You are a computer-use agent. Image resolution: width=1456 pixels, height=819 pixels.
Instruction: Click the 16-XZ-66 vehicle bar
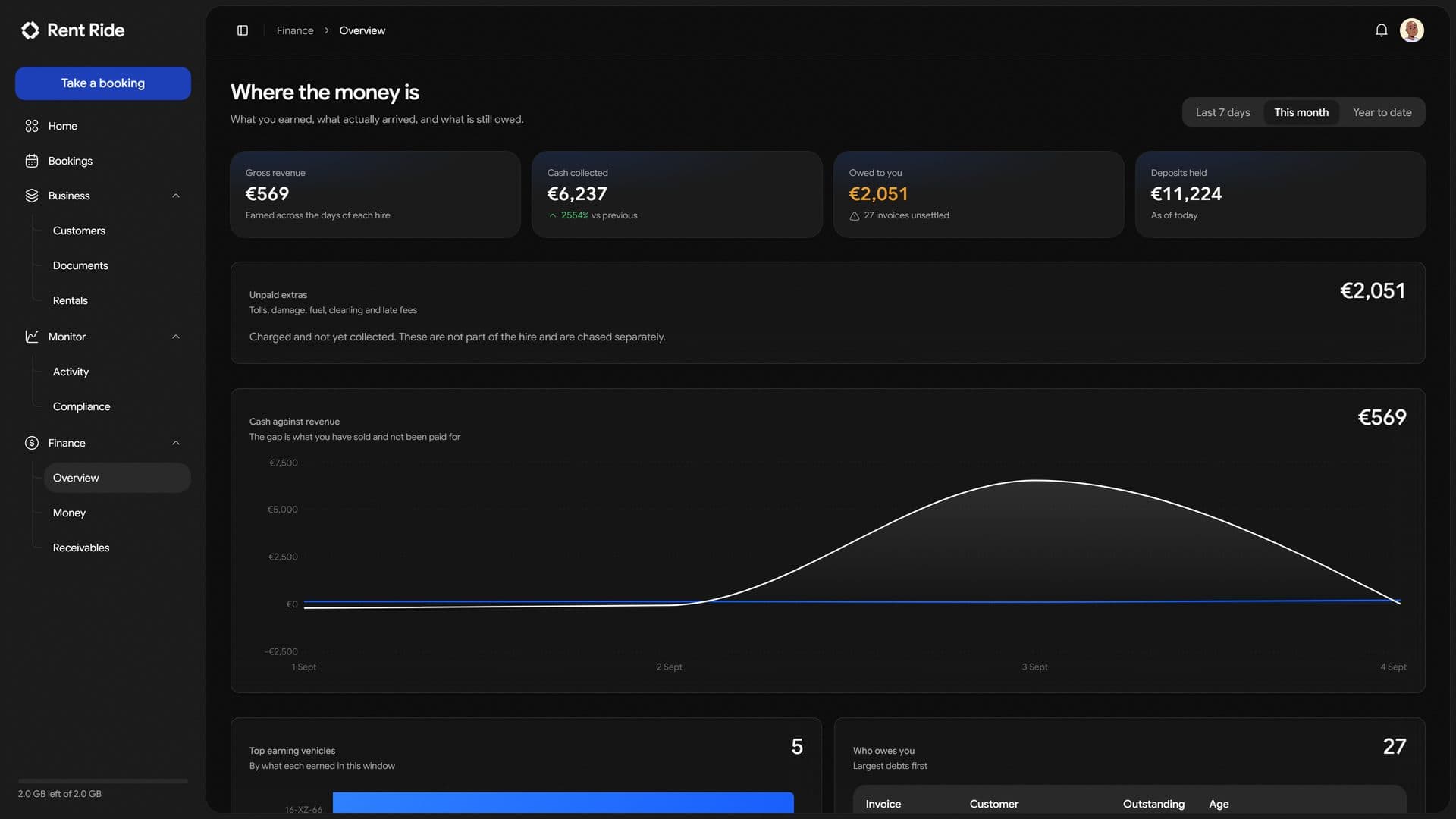[563, 802]
